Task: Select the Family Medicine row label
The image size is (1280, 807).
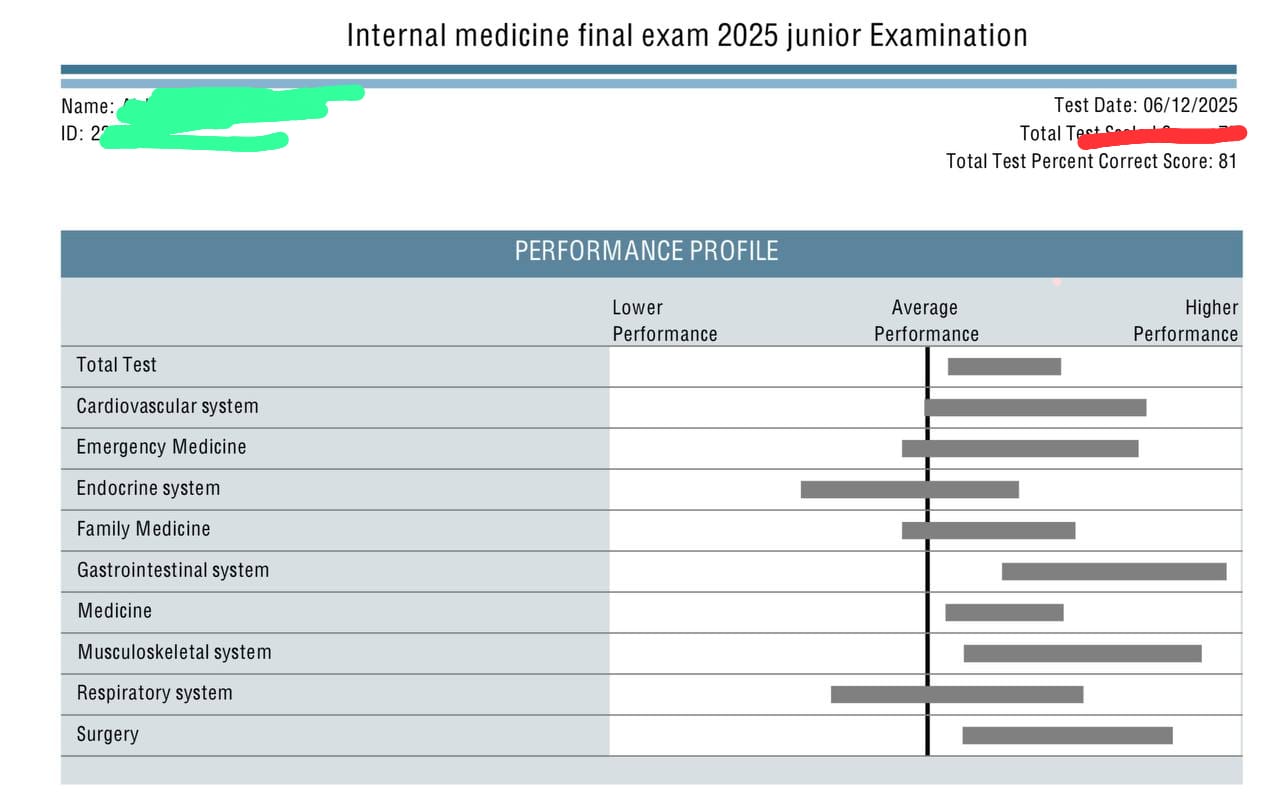Action: pos(143,529)
